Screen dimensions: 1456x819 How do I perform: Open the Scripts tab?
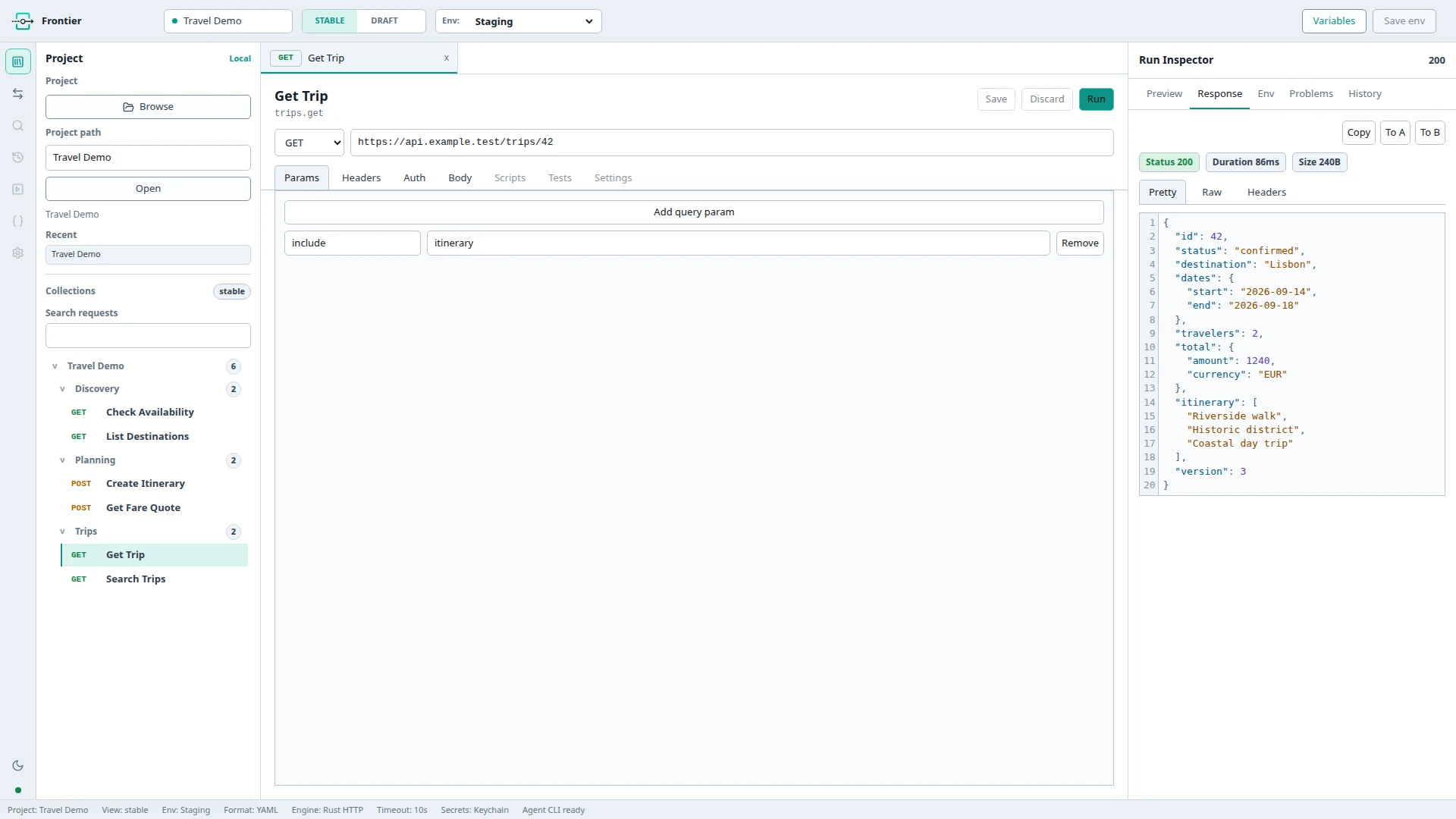click(x=510, y=177)
